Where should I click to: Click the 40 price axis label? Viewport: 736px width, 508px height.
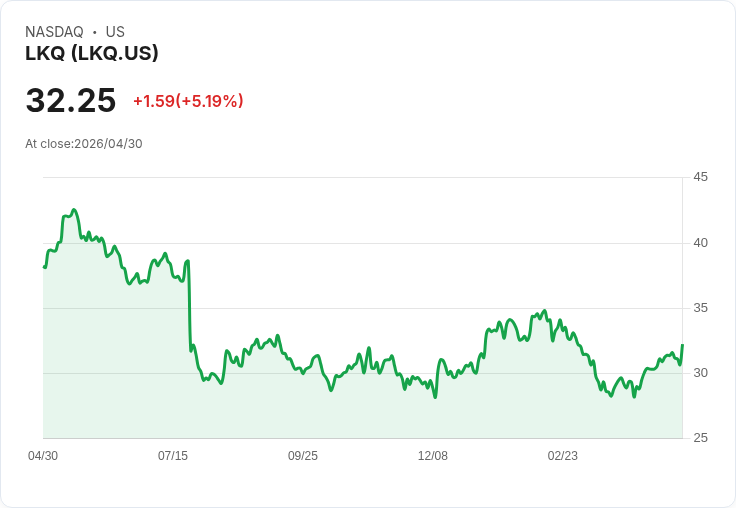[x=701, y=243]
